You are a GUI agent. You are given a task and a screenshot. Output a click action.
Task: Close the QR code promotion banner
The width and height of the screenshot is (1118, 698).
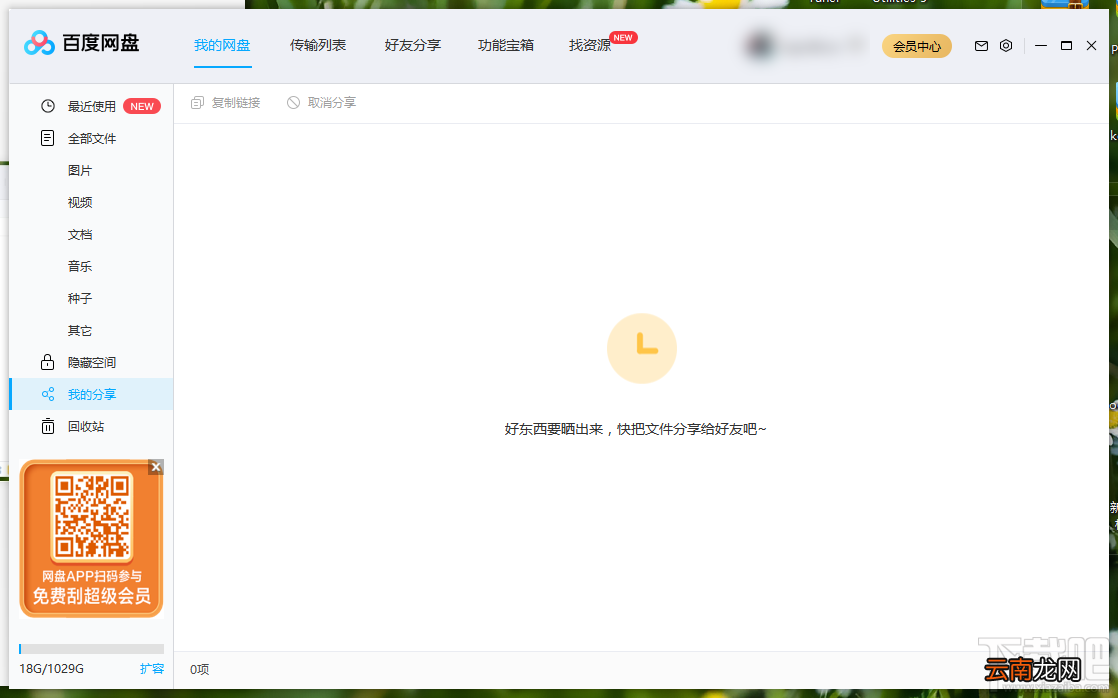(x=156, y=467)
